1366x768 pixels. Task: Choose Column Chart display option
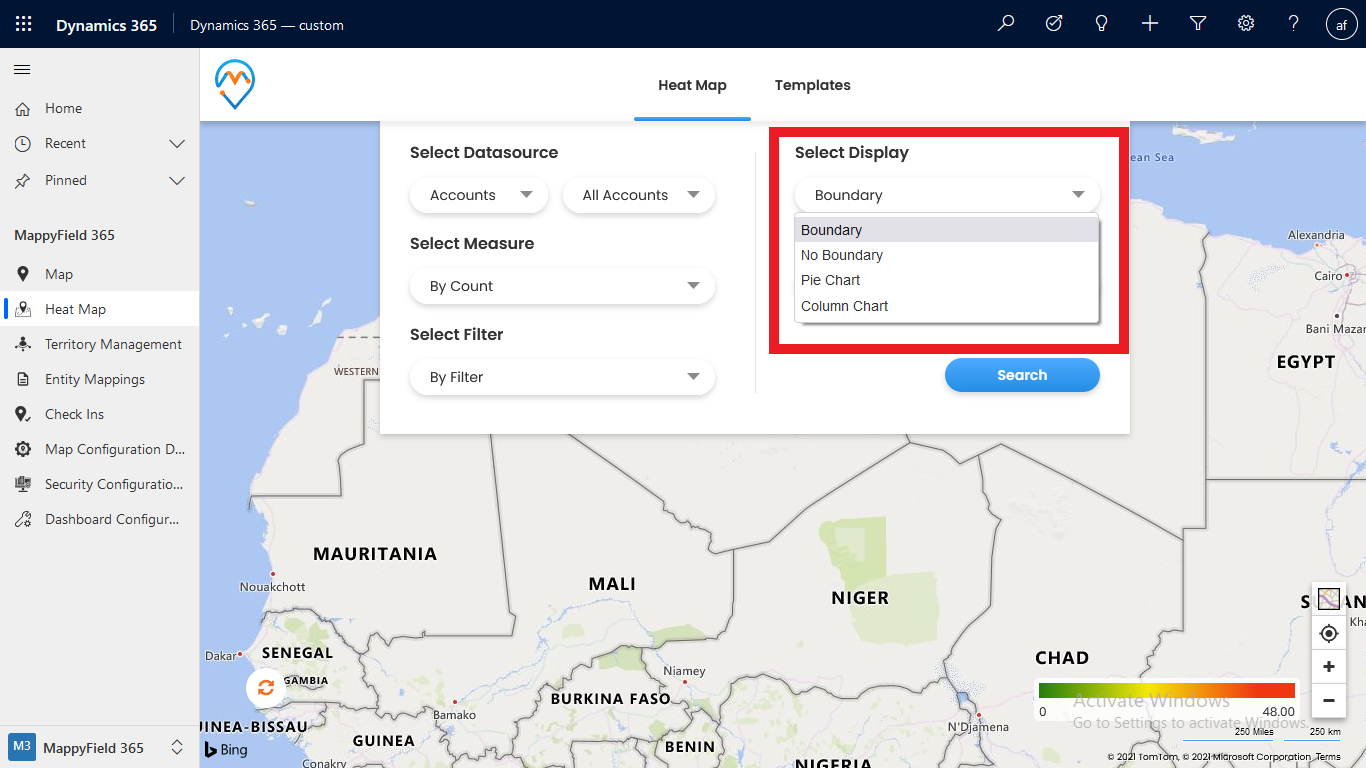tap(947, 306)
